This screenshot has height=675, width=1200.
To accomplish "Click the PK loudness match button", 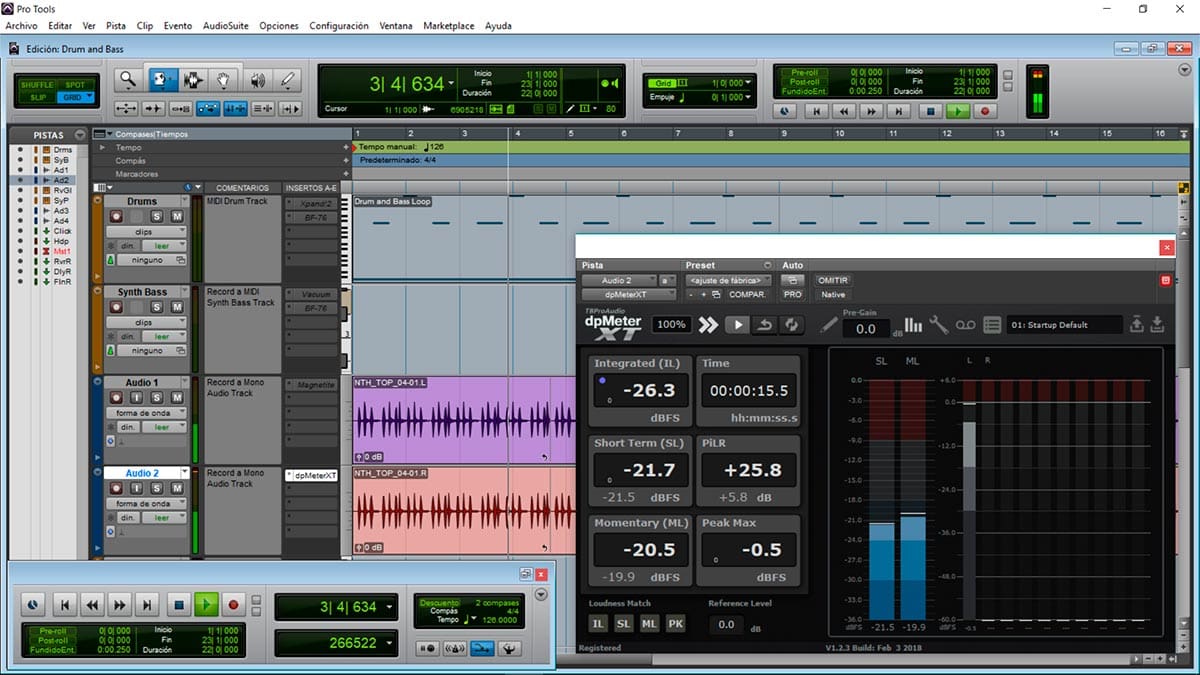I will tap(676, 623).
